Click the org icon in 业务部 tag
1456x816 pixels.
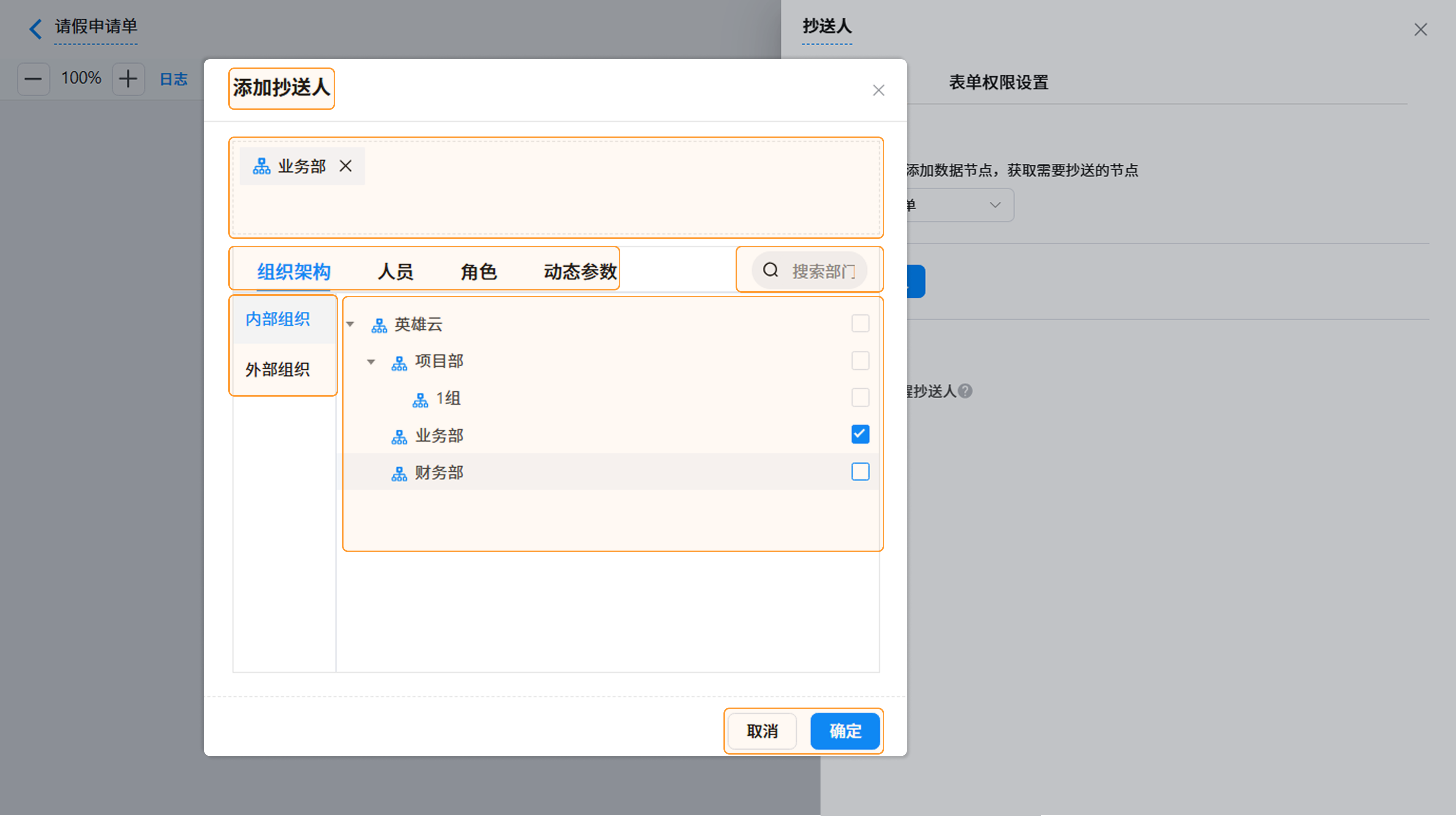tap(261, 166)
